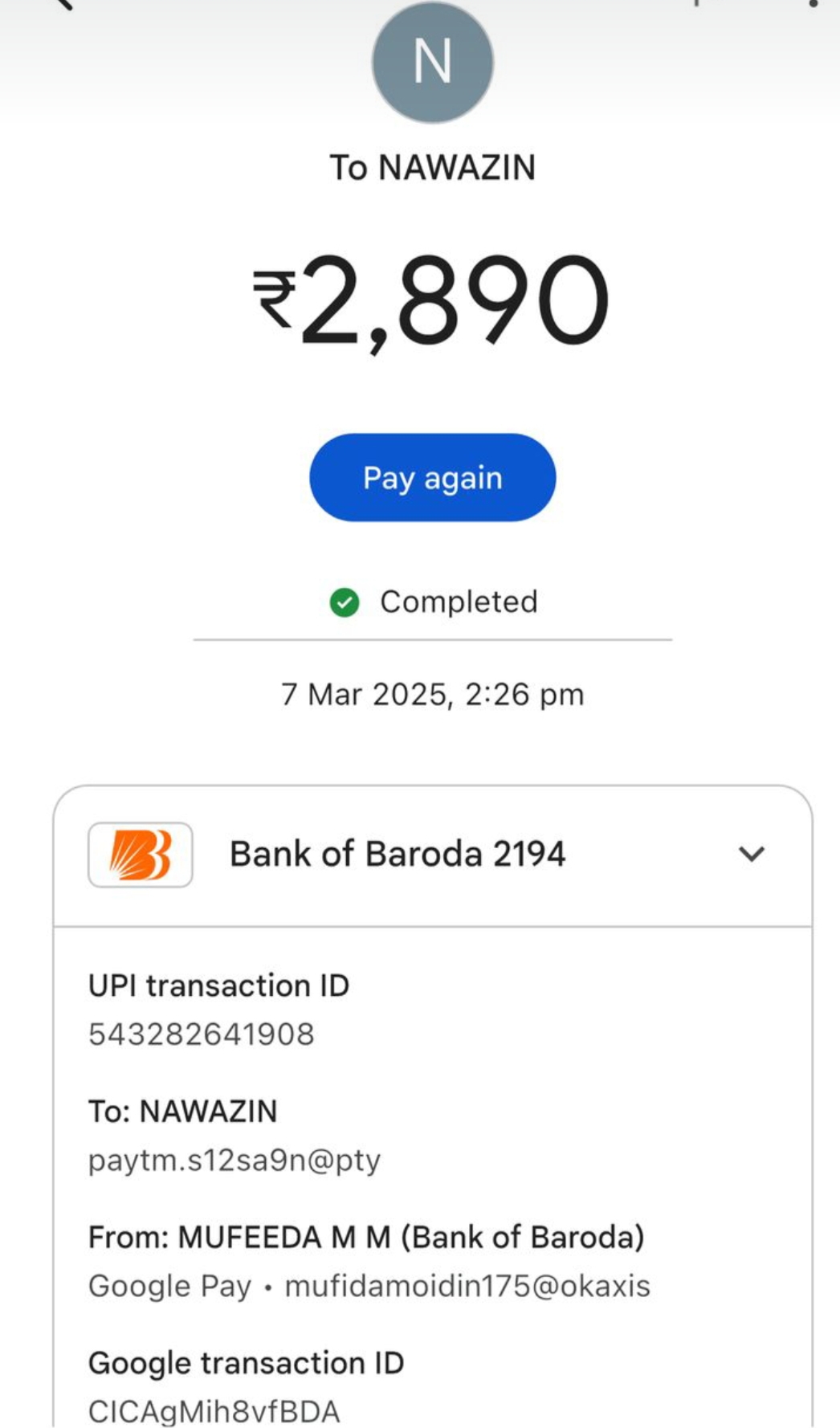840x1428 pixels.
Task: Click the 2,890 payment amount
Action: point(455,300)
